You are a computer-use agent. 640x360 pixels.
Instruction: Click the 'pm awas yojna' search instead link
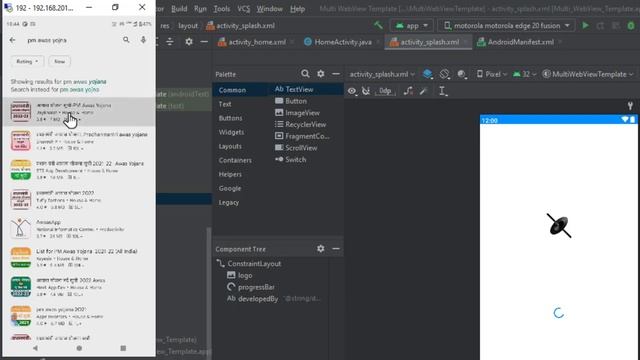tap(80, 89)
